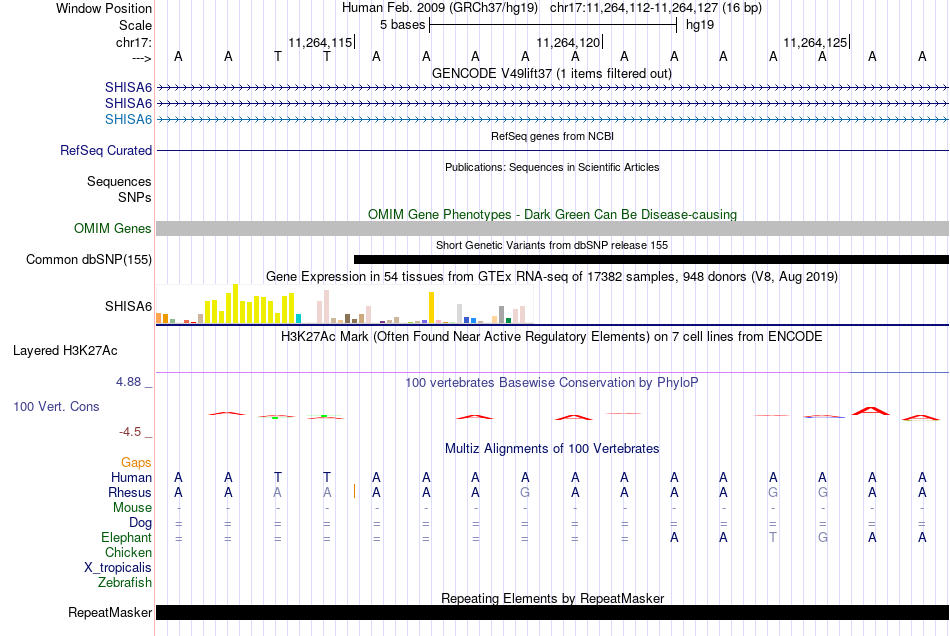Click the Rhesus alignment row label
This screenshot has width=950, height=636.
(x=130, y=492)
